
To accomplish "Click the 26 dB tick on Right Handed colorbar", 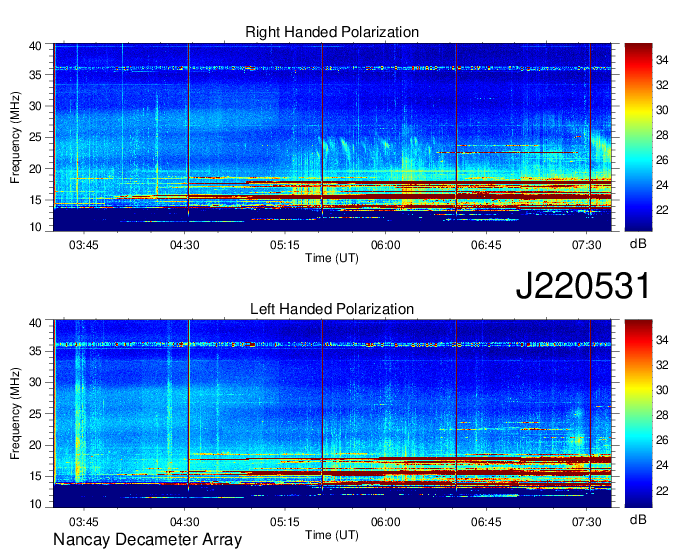I will coord(662,160).
